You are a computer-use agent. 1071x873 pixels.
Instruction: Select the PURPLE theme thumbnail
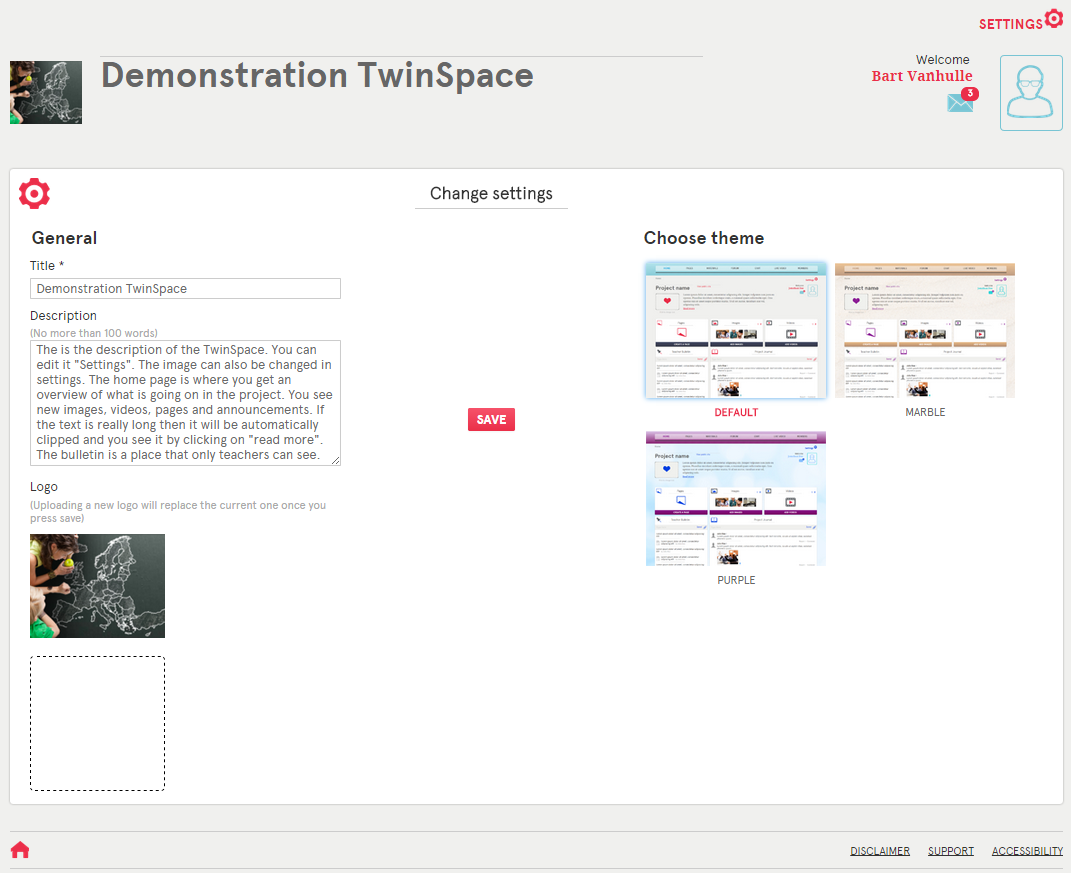(x=736, y=498)
